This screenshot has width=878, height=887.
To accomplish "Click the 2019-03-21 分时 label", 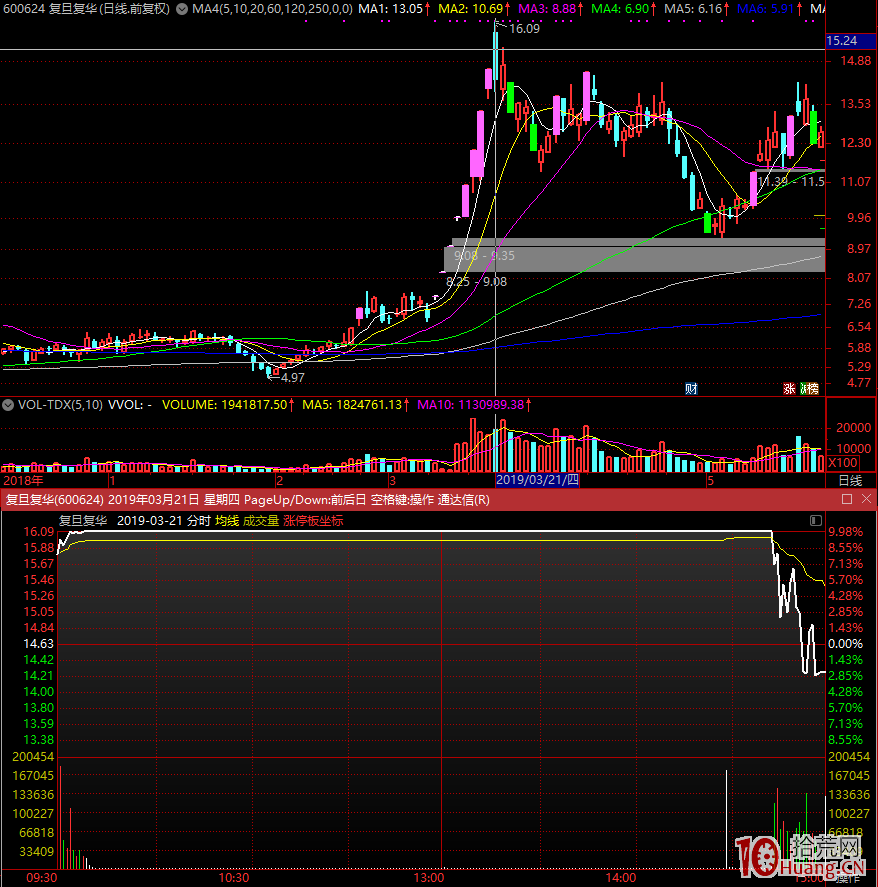I will coord(163,520).
